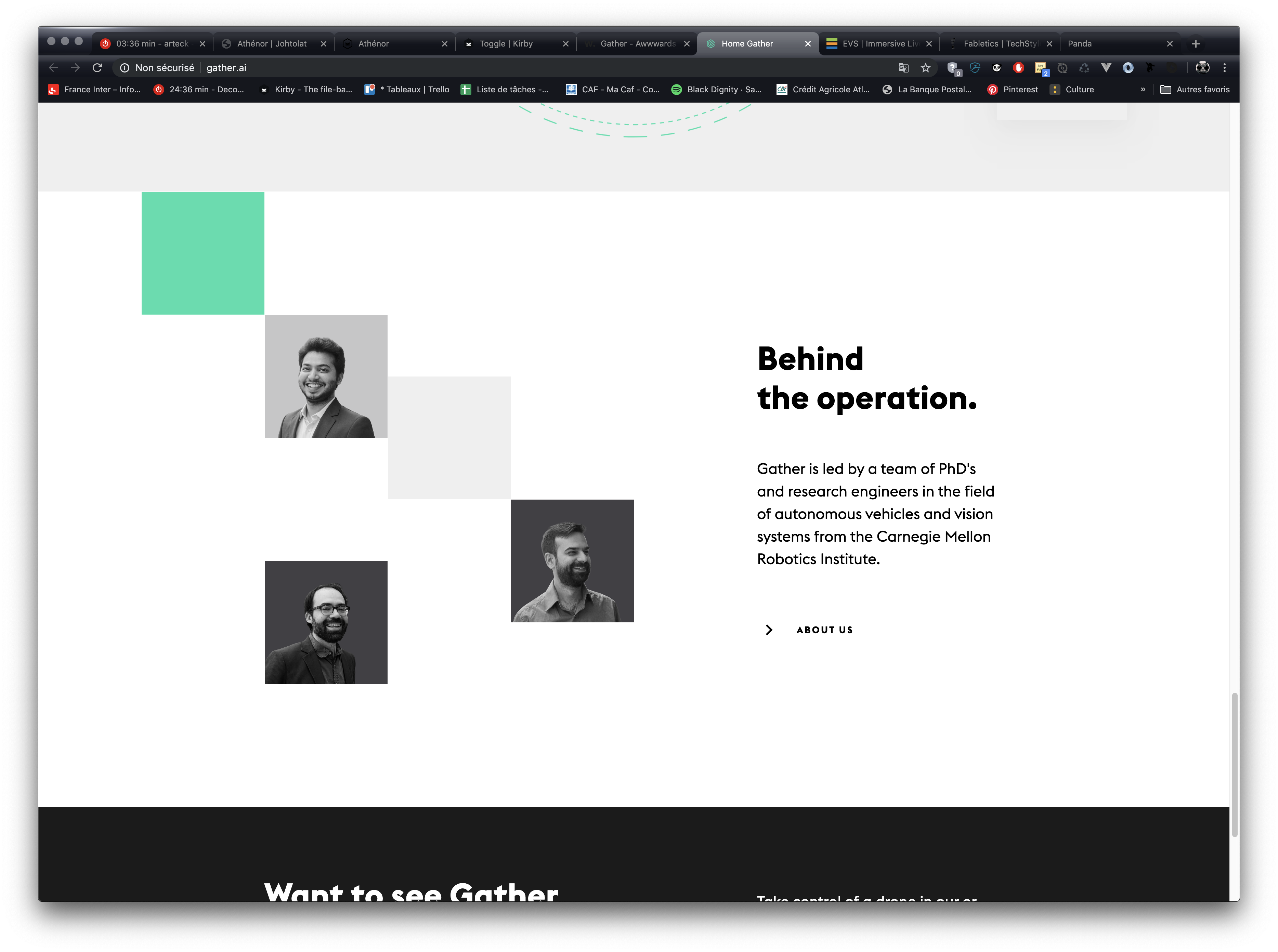Viewport: 1278px width, 952px height.
Task: Open Pinterest bookmark
Action: click(x=1012, y=90)
